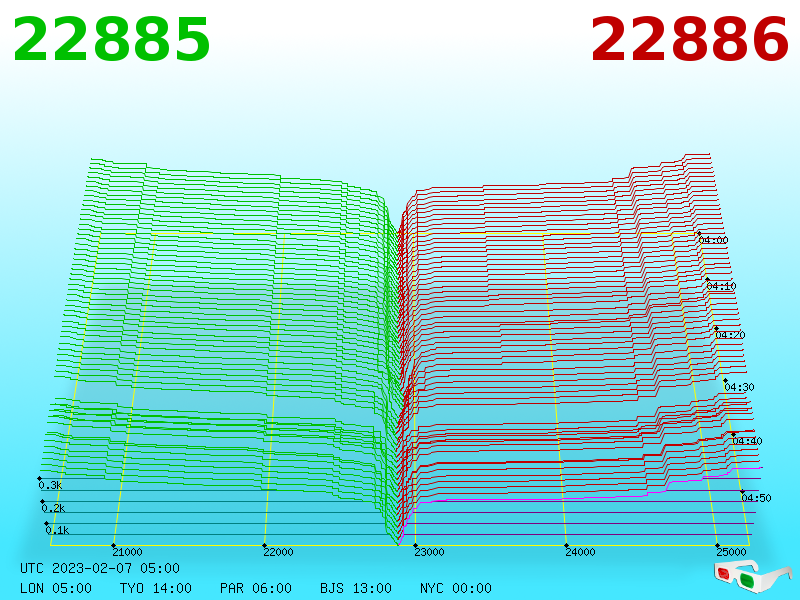Click the 3D anaglyph glasses icon
Viewport: 800px width, 600px height.
(x=753, y=576)
